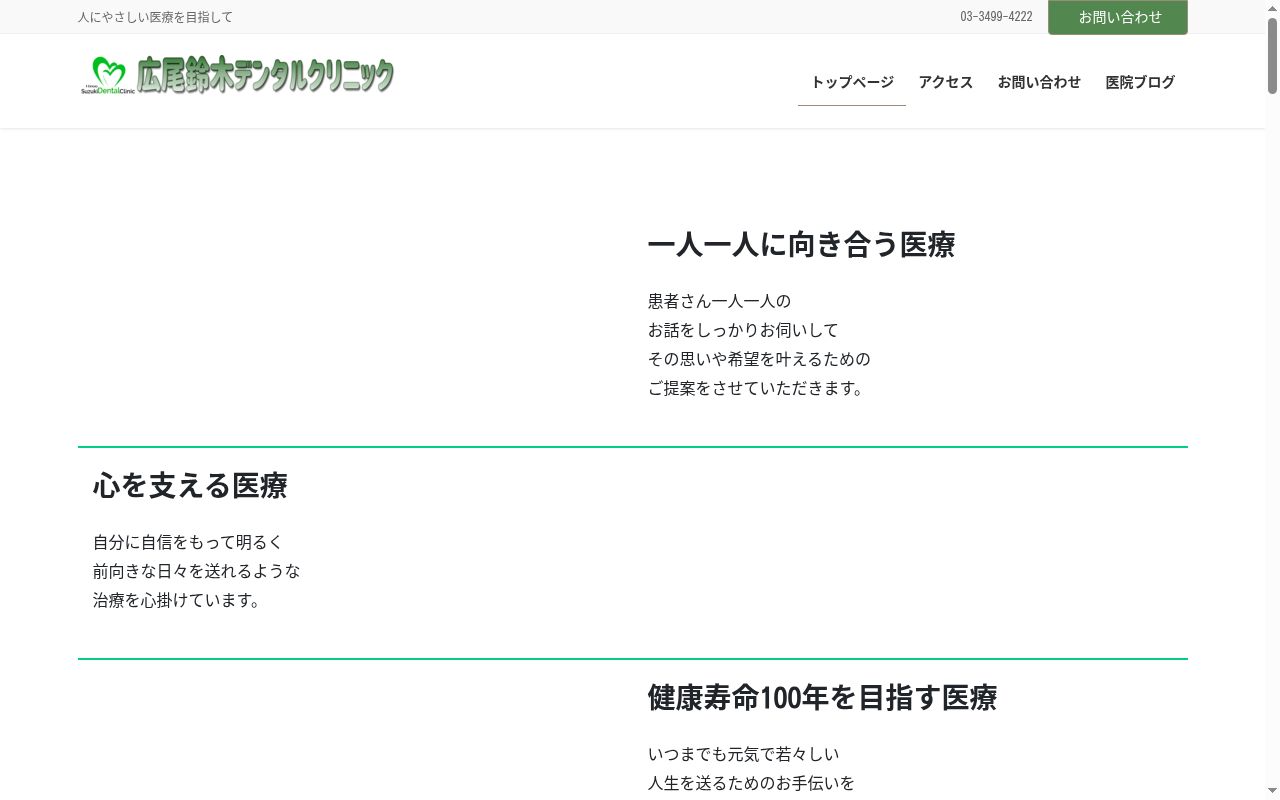1280x800 pixels.
Task: Open お問い合わせ in the navigation menu
Action: tap(1039, 82)
